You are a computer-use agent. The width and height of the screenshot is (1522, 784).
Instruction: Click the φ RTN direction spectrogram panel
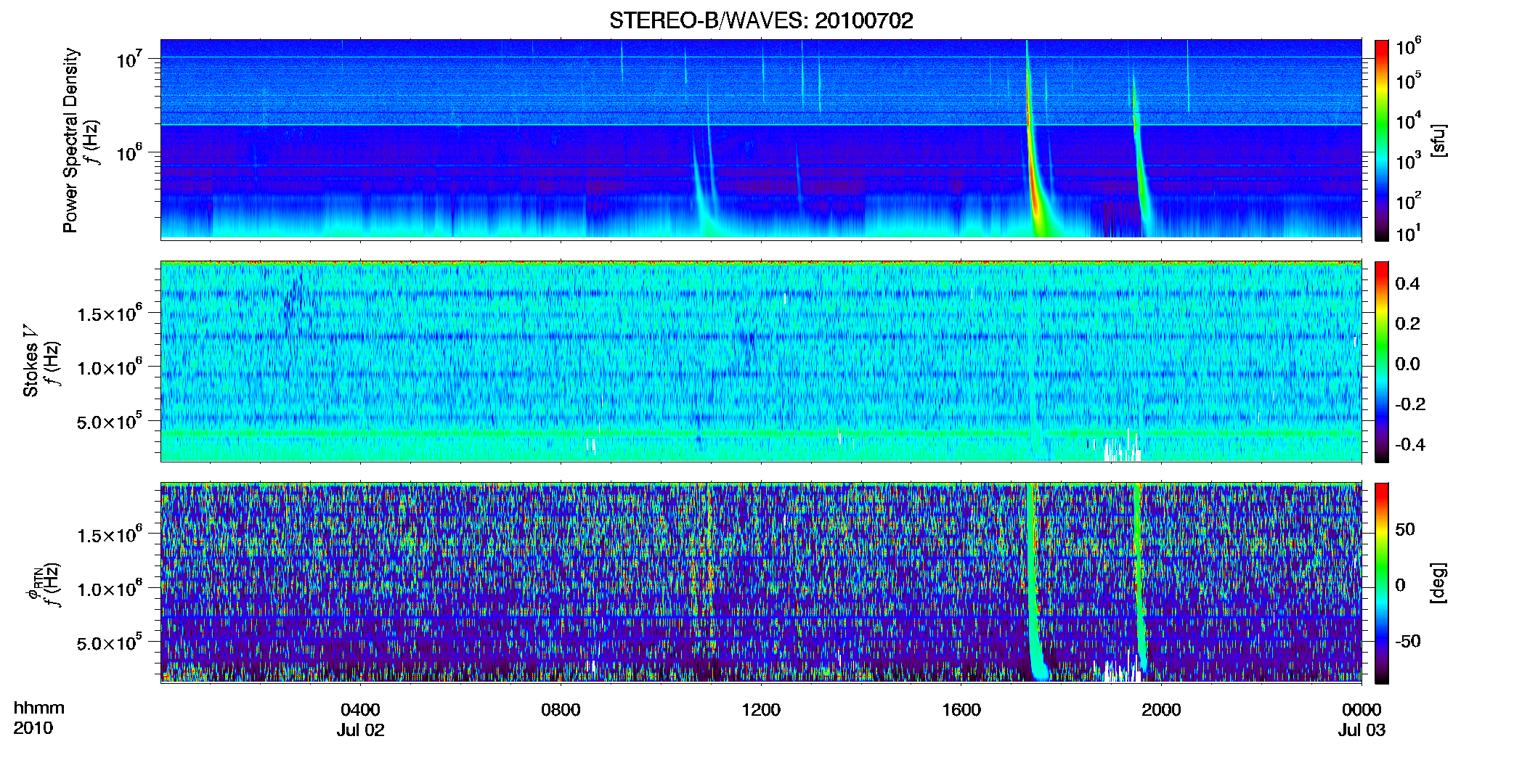(761, 583)
